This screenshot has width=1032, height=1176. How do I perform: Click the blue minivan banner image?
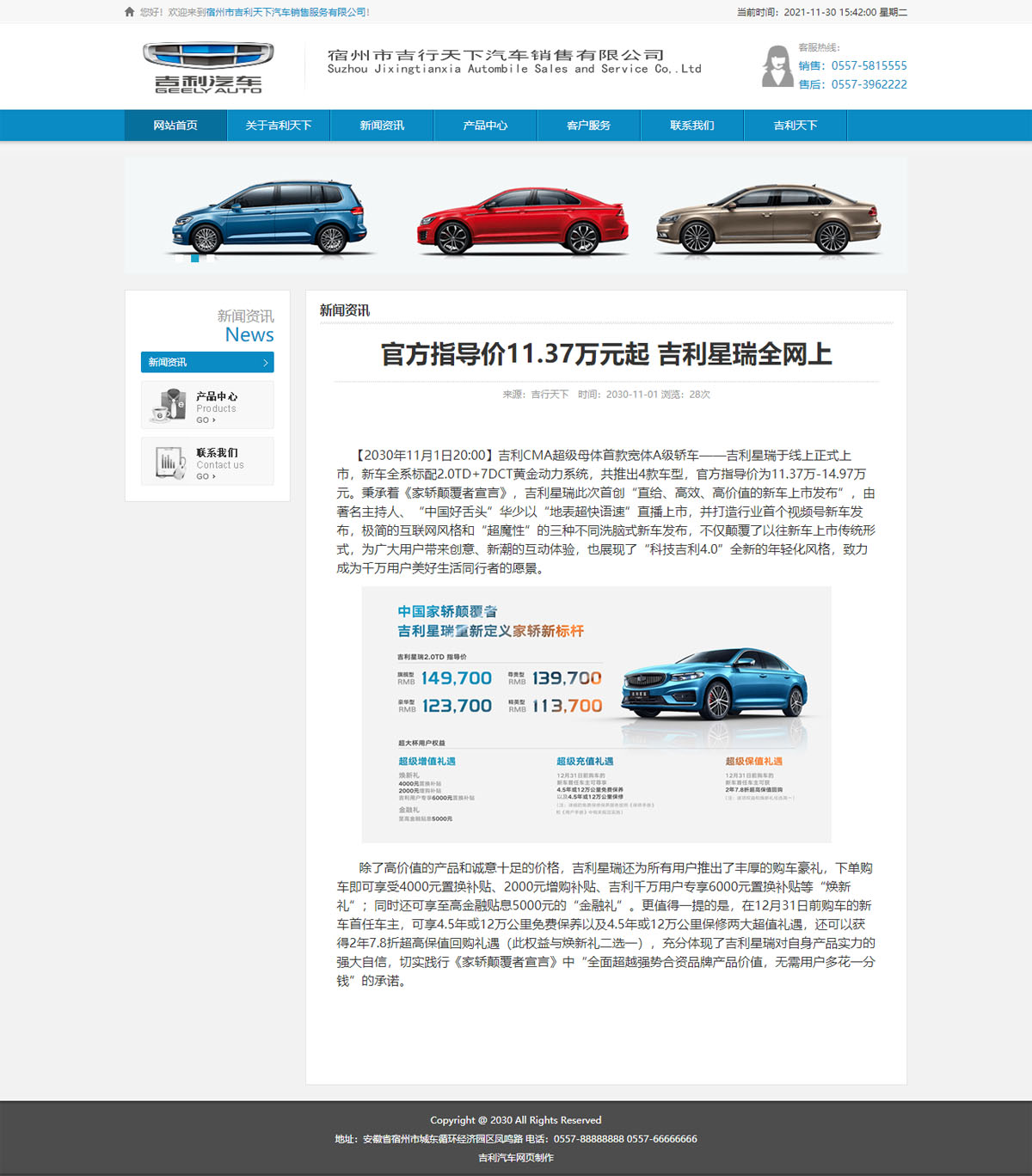[x=270, y=217]
